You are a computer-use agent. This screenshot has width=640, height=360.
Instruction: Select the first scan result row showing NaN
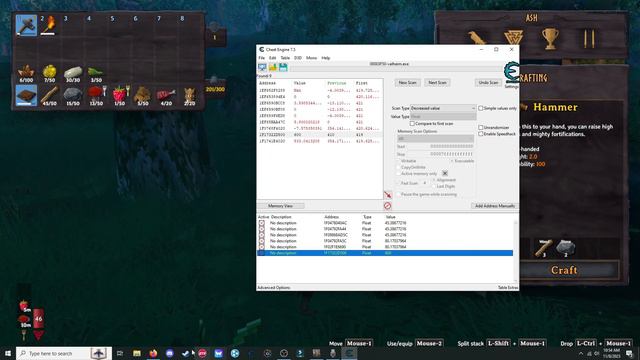[320, 90]
